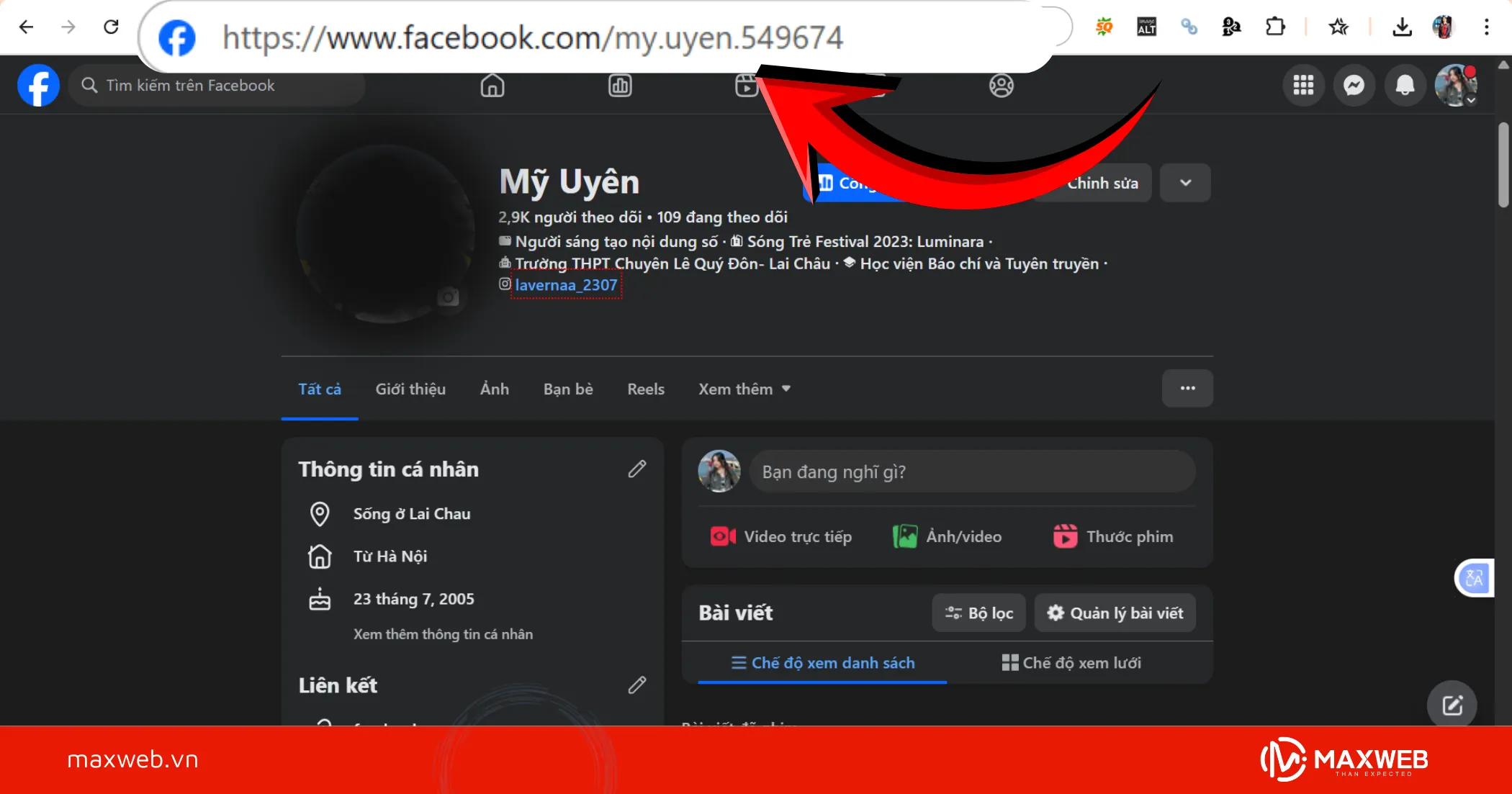This screenshot has height=794, width=1512.
Task: Open the Giới thiệu tab
Action: [410, 389]
